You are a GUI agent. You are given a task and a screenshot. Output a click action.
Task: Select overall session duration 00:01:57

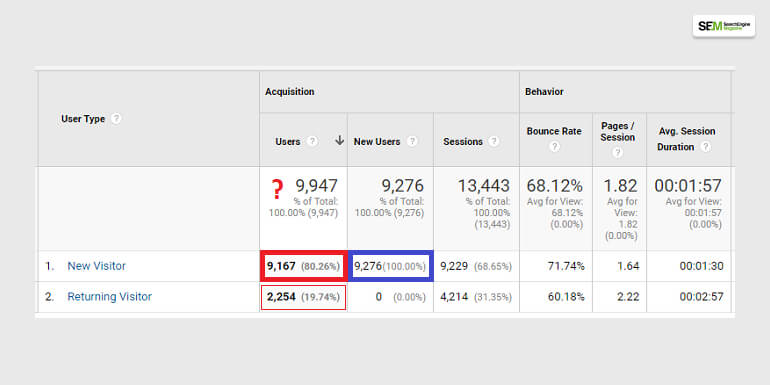688,186
